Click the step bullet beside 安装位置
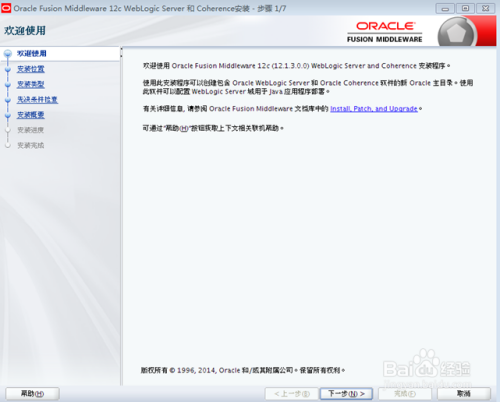The width and height of the screenshot is (500, 402). pos(8,69)
